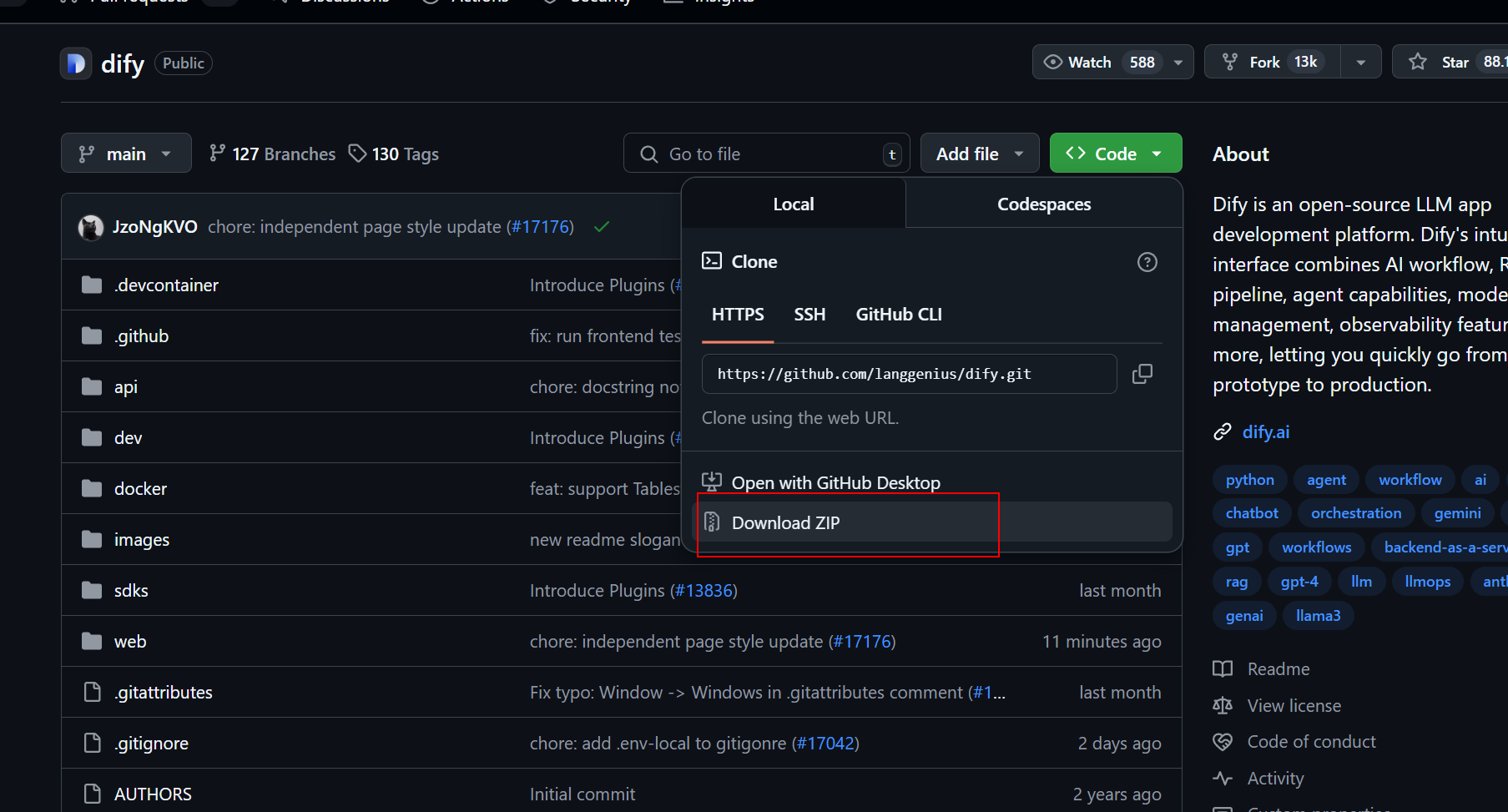
Task: Open the JzoNgKVO author profile link
Action: point(155,227)
